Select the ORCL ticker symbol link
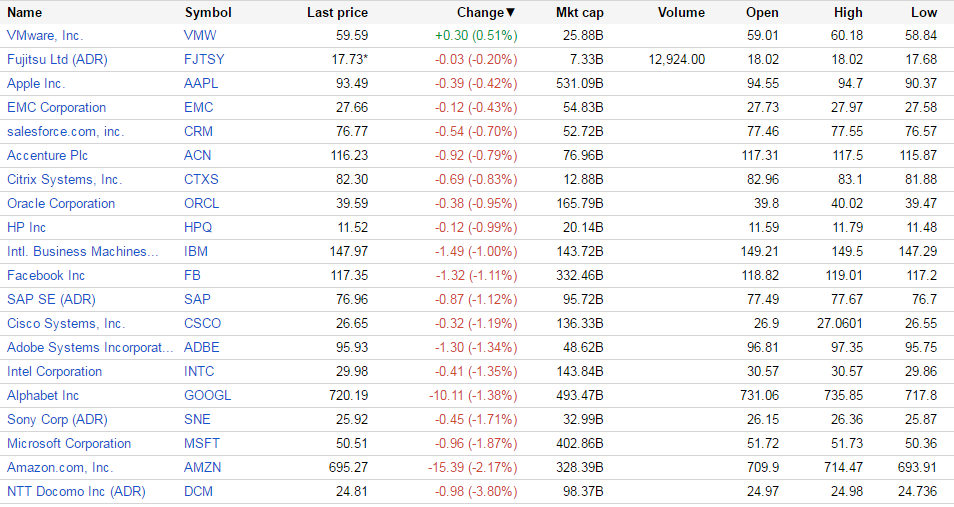This screenshot has height=507, width=954. (202, 203)
